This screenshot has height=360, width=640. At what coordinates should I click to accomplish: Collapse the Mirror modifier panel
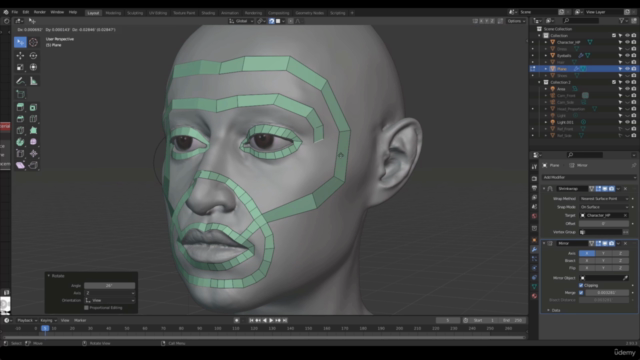point(544,243)
